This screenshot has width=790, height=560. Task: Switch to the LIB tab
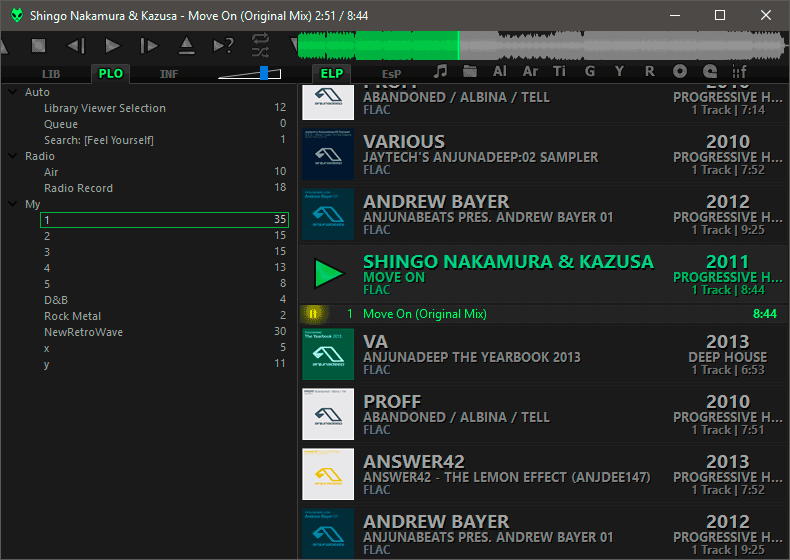(x=51, y=74)
